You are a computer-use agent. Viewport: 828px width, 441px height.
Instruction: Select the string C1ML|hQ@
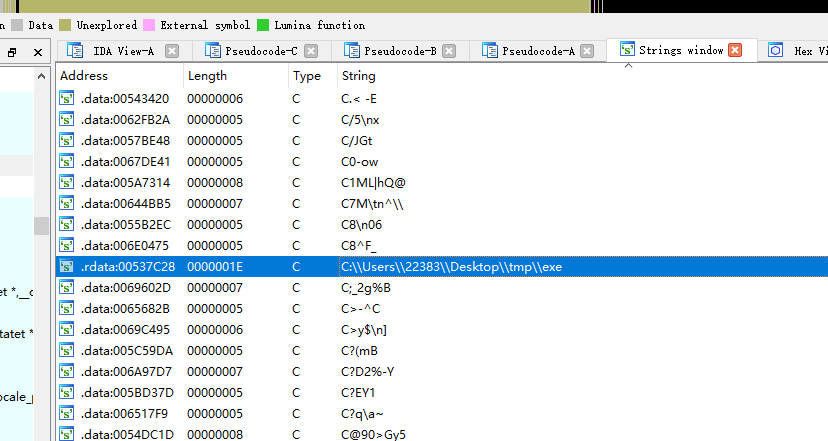373,183
